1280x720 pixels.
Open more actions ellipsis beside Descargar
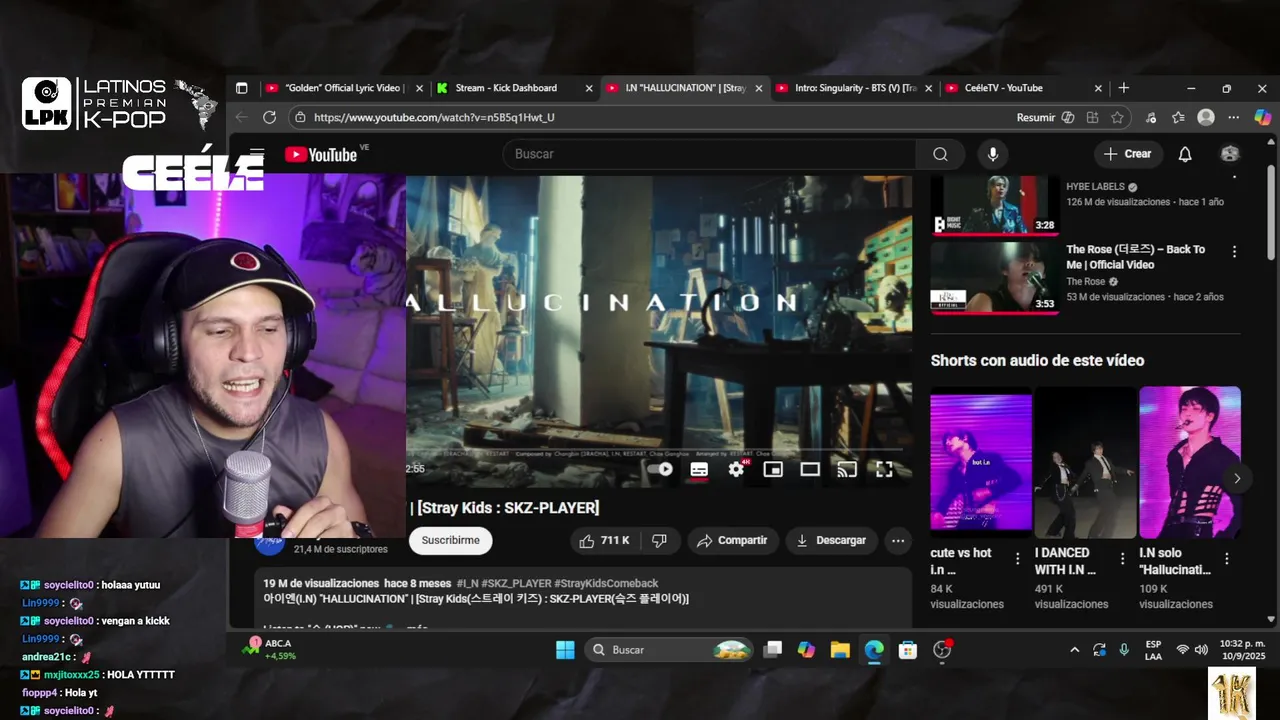[x=898, y=540]
